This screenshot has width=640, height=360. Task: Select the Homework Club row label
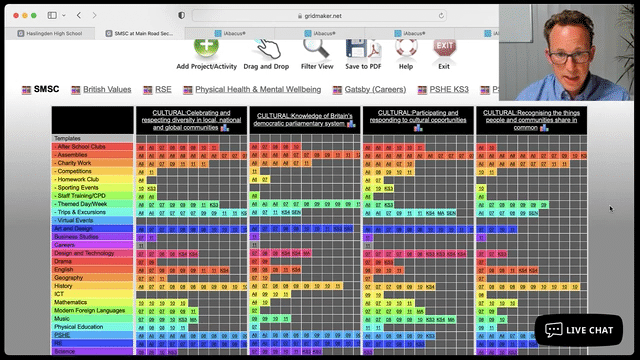93,179
